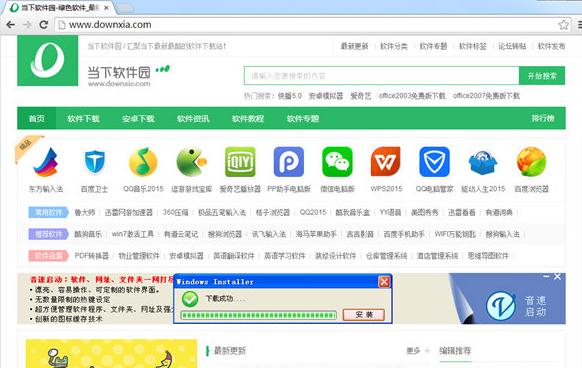Open the QQ音乐2015 icon
582x368 pixels.
[143, 162]
